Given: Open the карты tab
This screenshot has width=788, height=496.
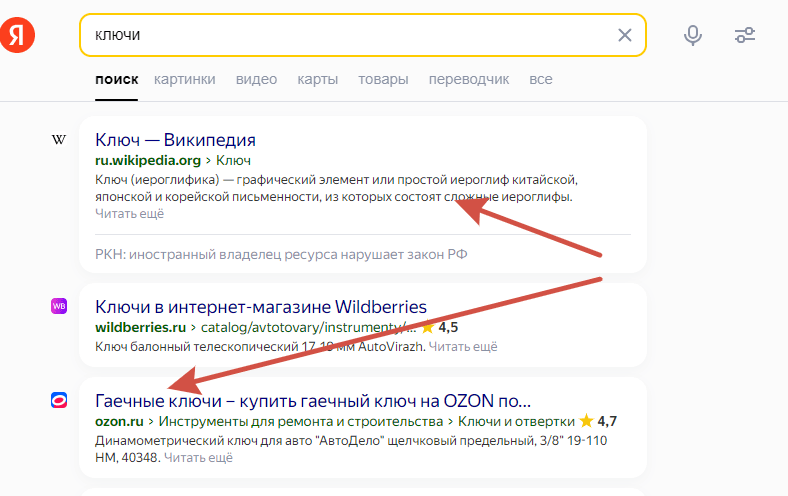Looking at the screenshot, I should point(318,79).
